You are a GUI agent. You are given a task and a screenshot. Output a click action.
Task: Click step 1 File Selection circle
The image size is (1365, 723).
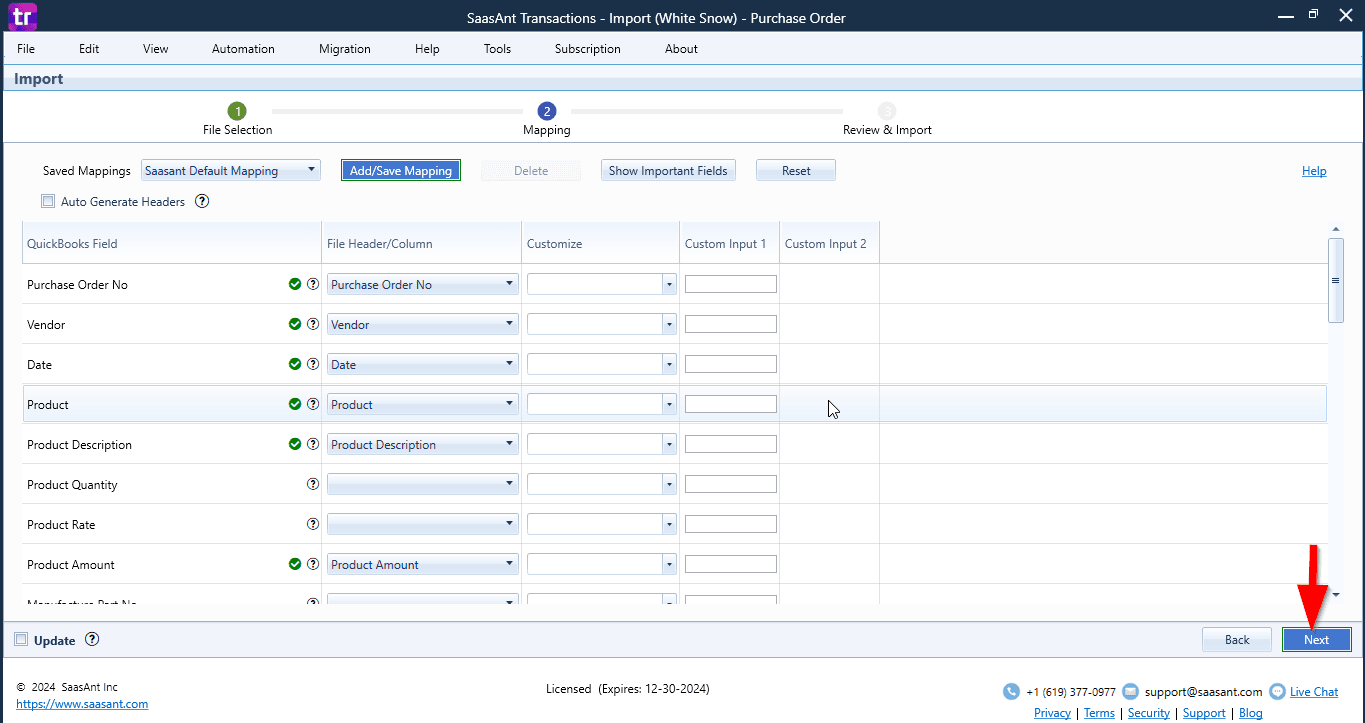coord(237,111)
